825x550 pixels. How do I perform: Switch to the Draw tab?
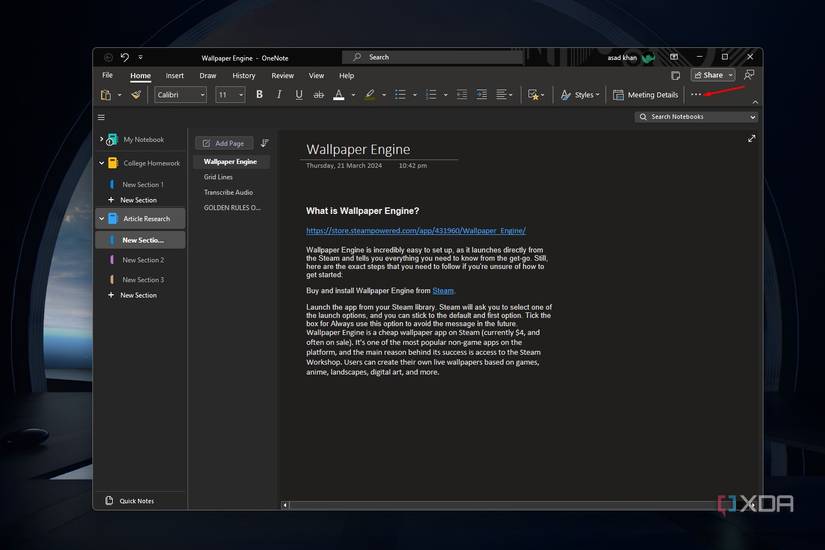tap(208, 75)
